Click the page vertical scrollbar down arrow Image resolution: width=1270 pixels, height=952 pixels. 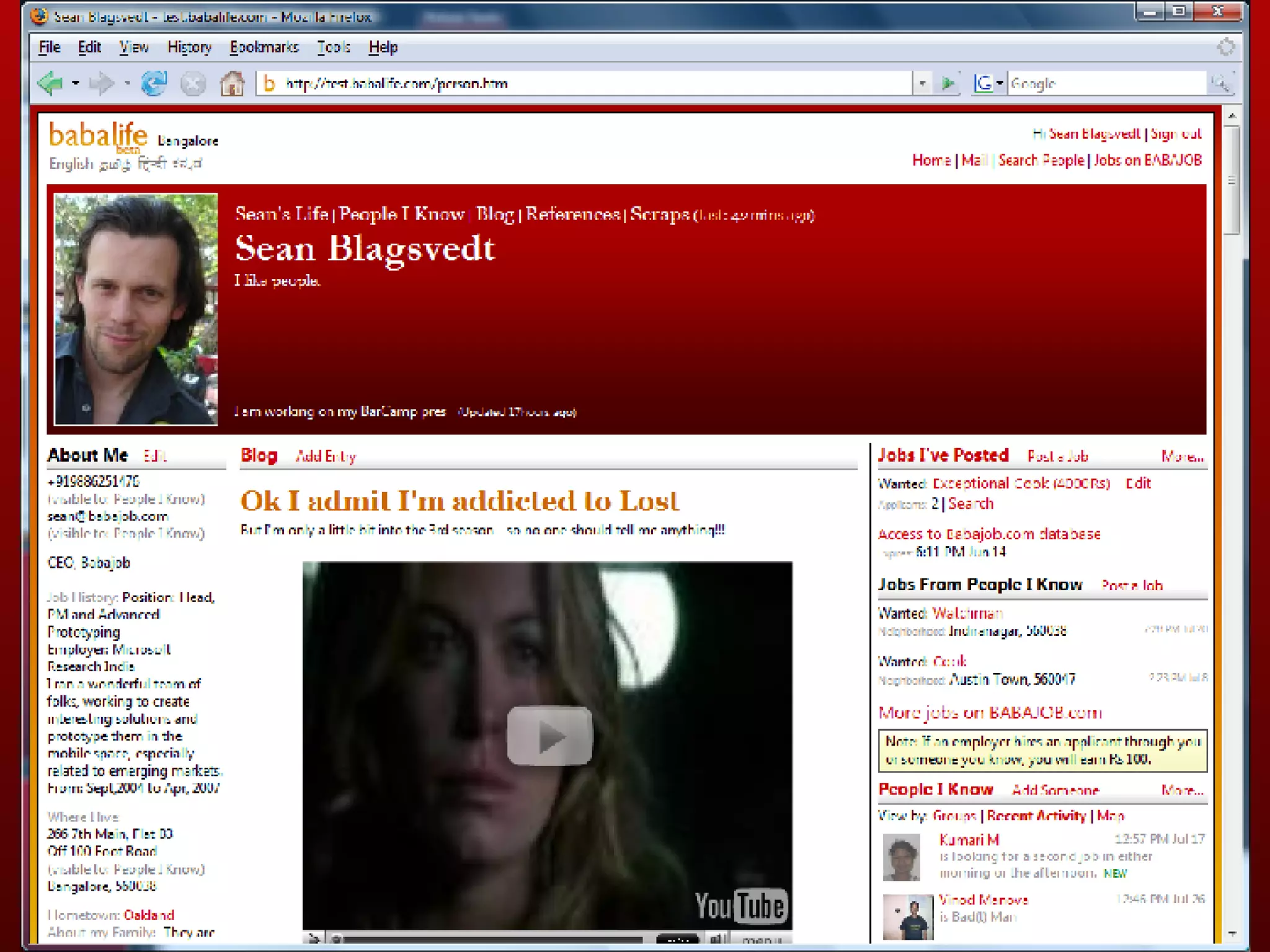[1232, 933]
